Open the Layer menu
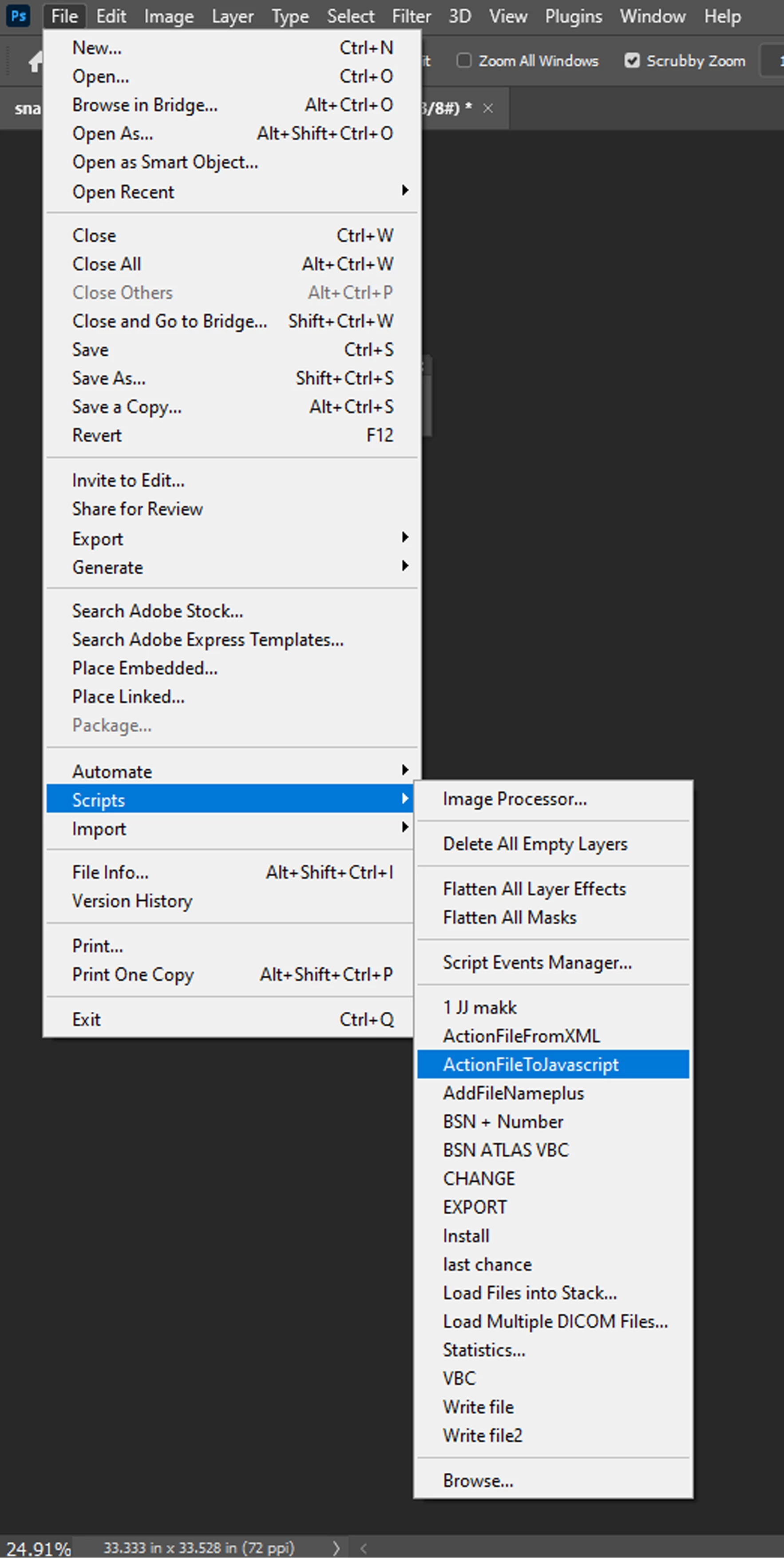The height and width of the screenshot is (1558, 784). pyautogui.click(x=233, y=16)
